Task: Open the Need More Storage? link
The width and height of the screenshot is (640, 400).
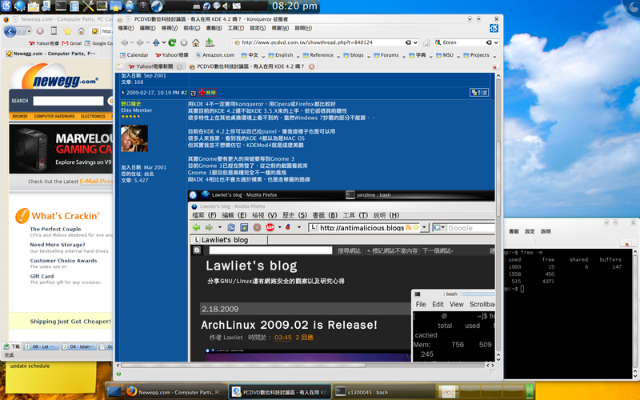Action: [58, 244]
